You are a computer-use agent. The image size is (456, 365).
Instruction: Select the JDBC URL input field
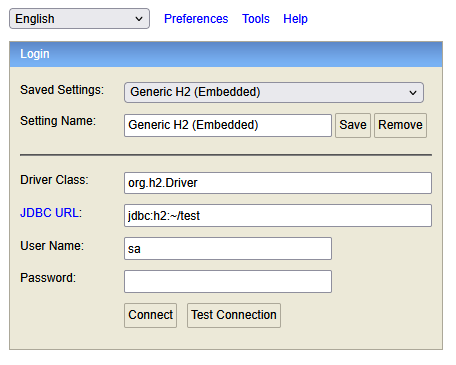point(278,215)
